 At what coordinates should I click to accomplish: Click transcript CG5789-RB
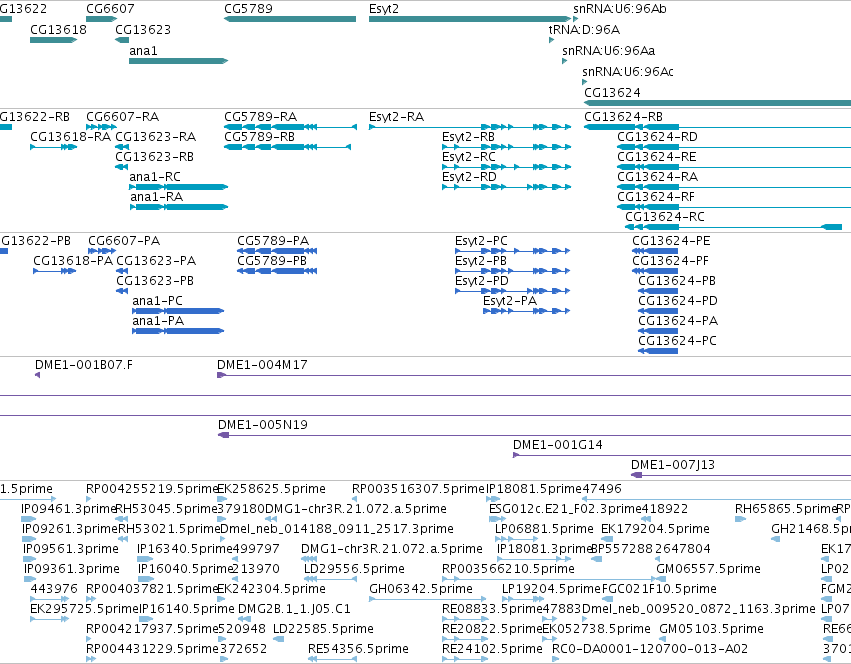click(x=259, y=137)
